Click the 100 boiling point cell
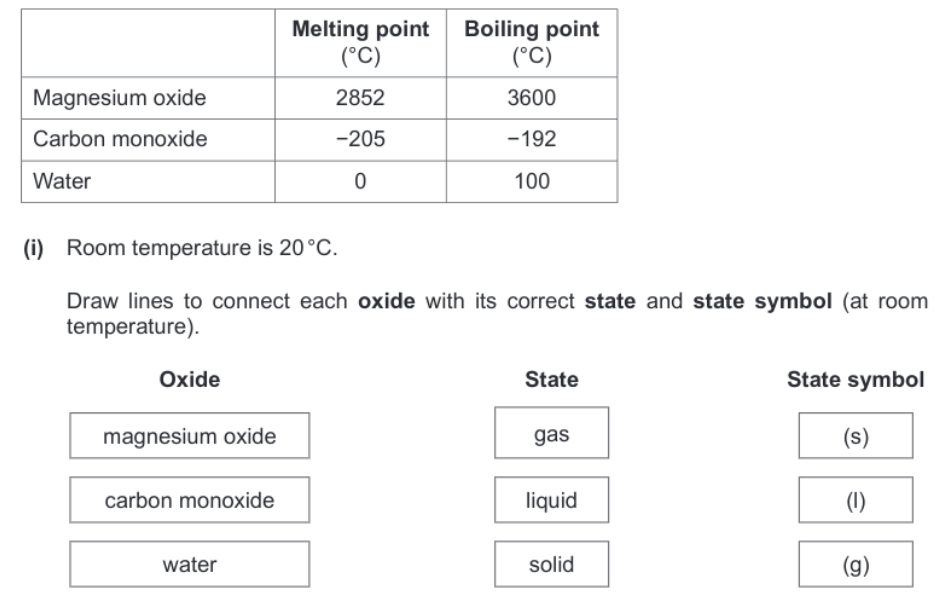This screenshot has height=593, width=937. (x=532, y=182)
